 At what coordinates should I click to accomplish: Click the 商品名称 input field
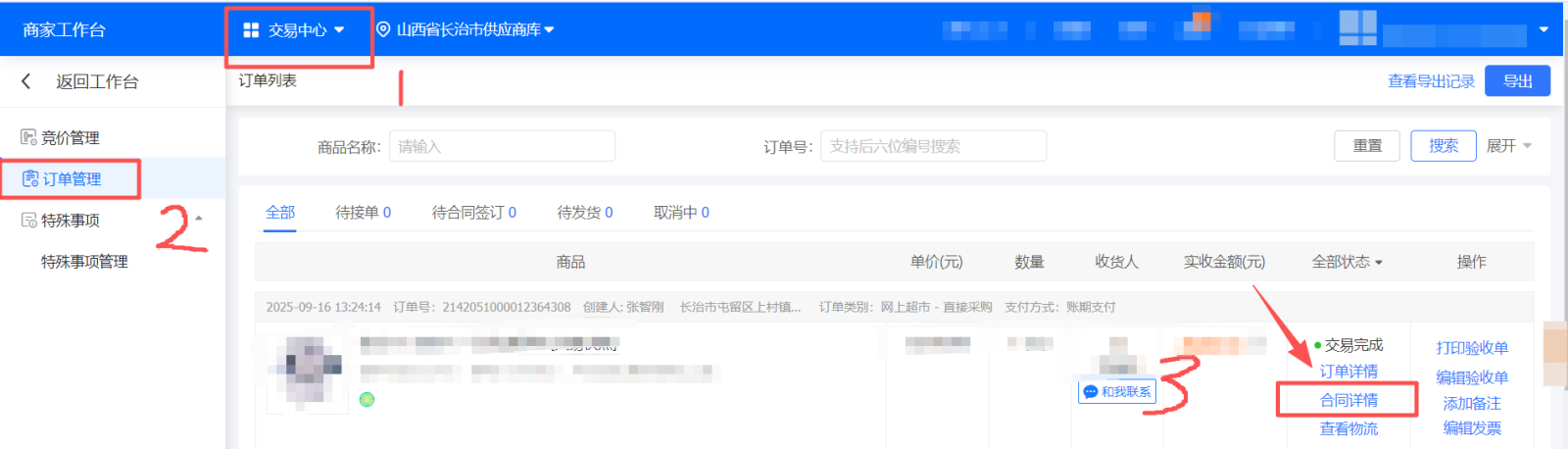click(502, 146)
